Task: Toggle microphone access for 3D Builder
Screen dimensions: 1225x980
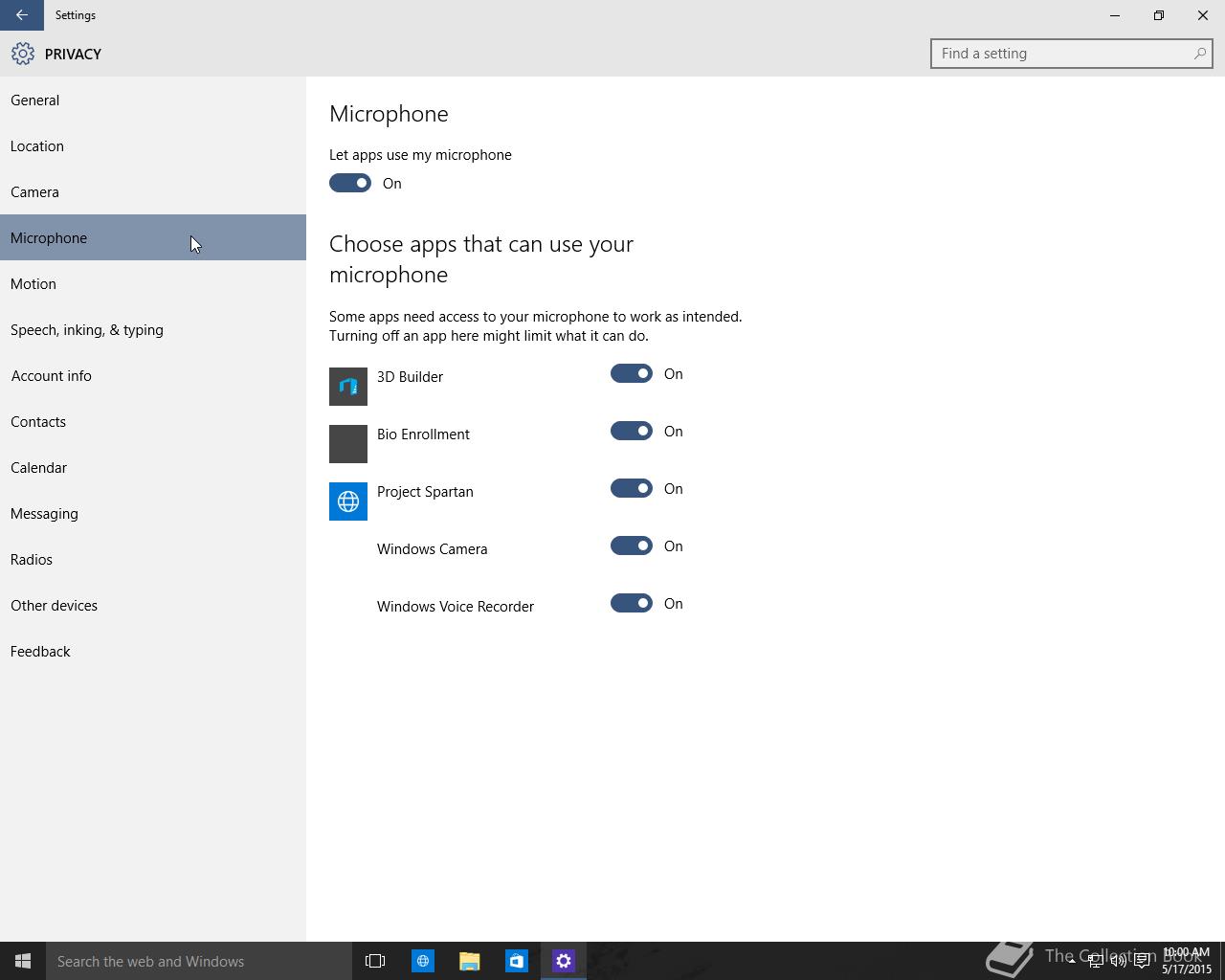Action: (x=632, y=373)
